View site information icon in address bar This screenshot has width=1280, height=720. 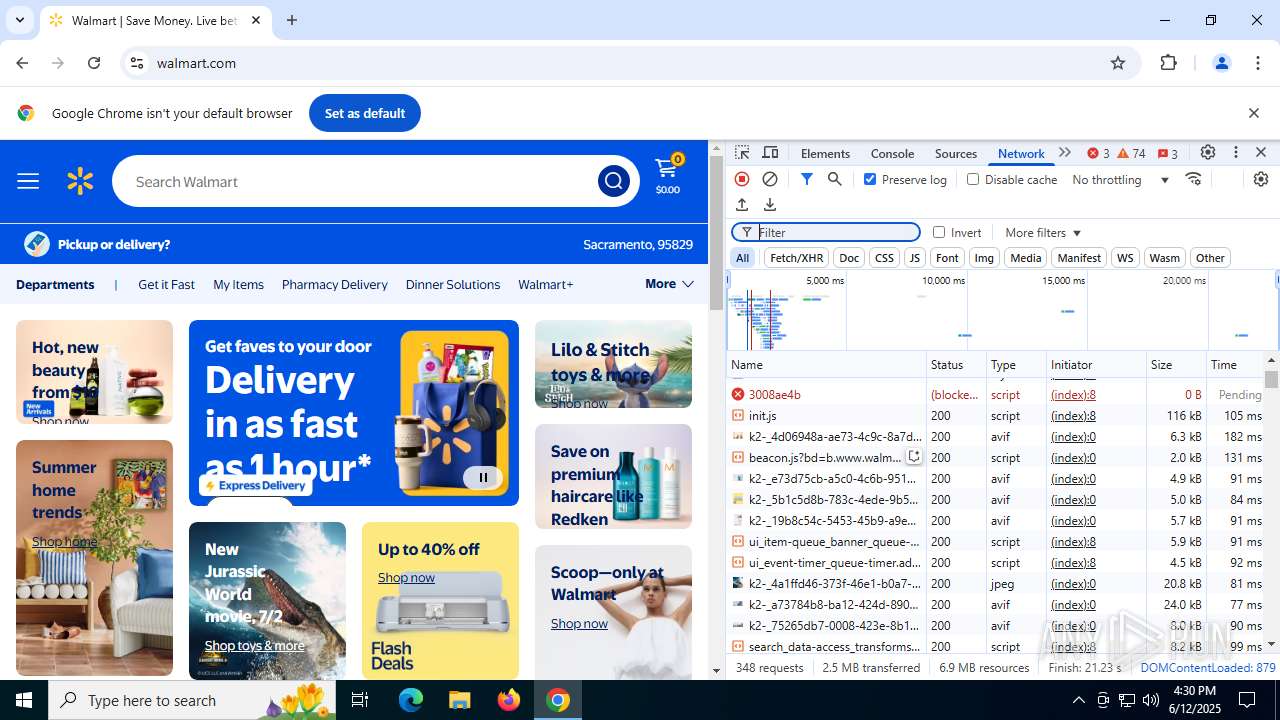(137, 63)
